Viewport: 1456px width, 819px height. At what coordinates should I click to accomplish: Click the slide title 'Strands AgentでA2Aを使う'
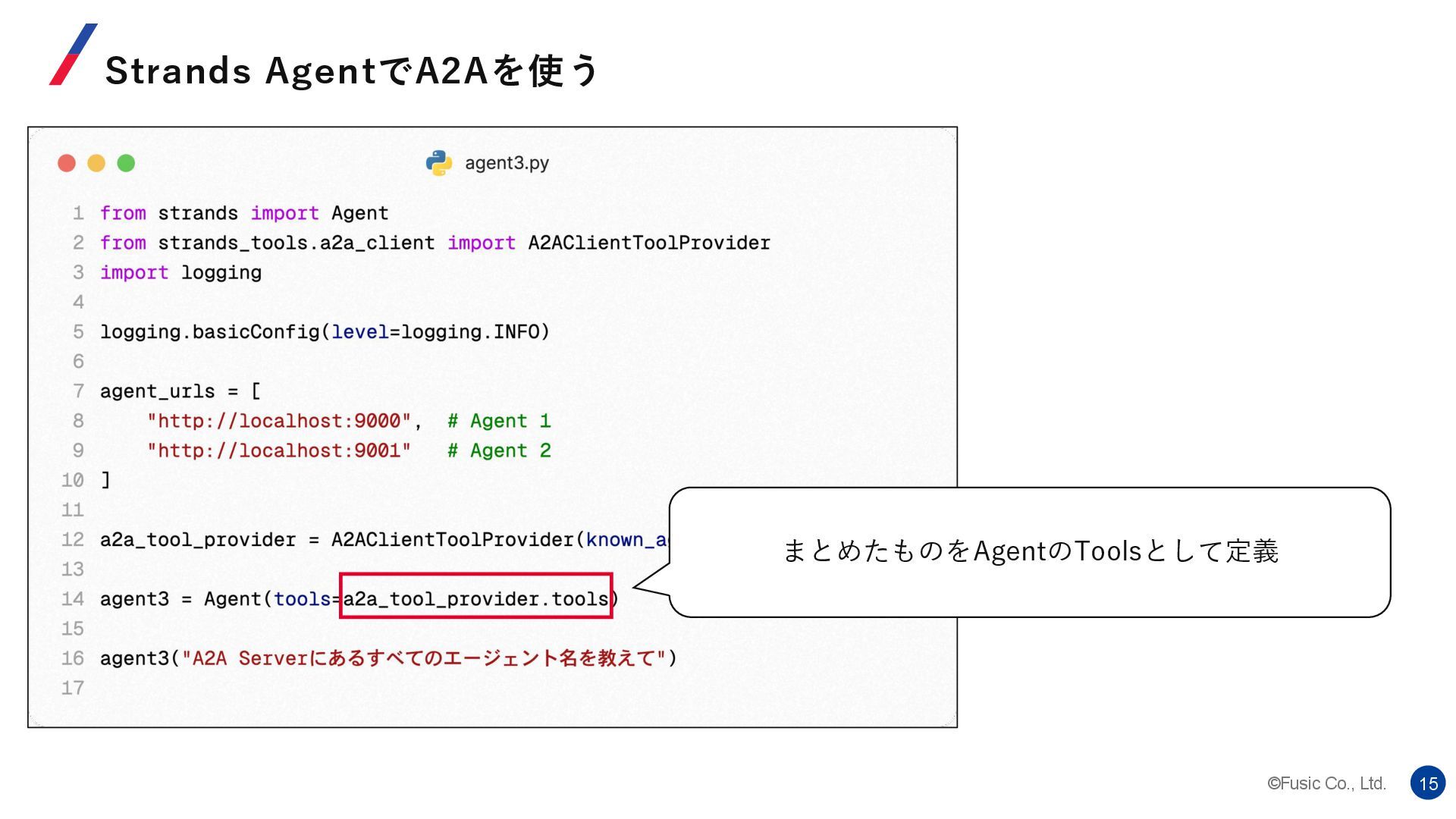point(352,71)
